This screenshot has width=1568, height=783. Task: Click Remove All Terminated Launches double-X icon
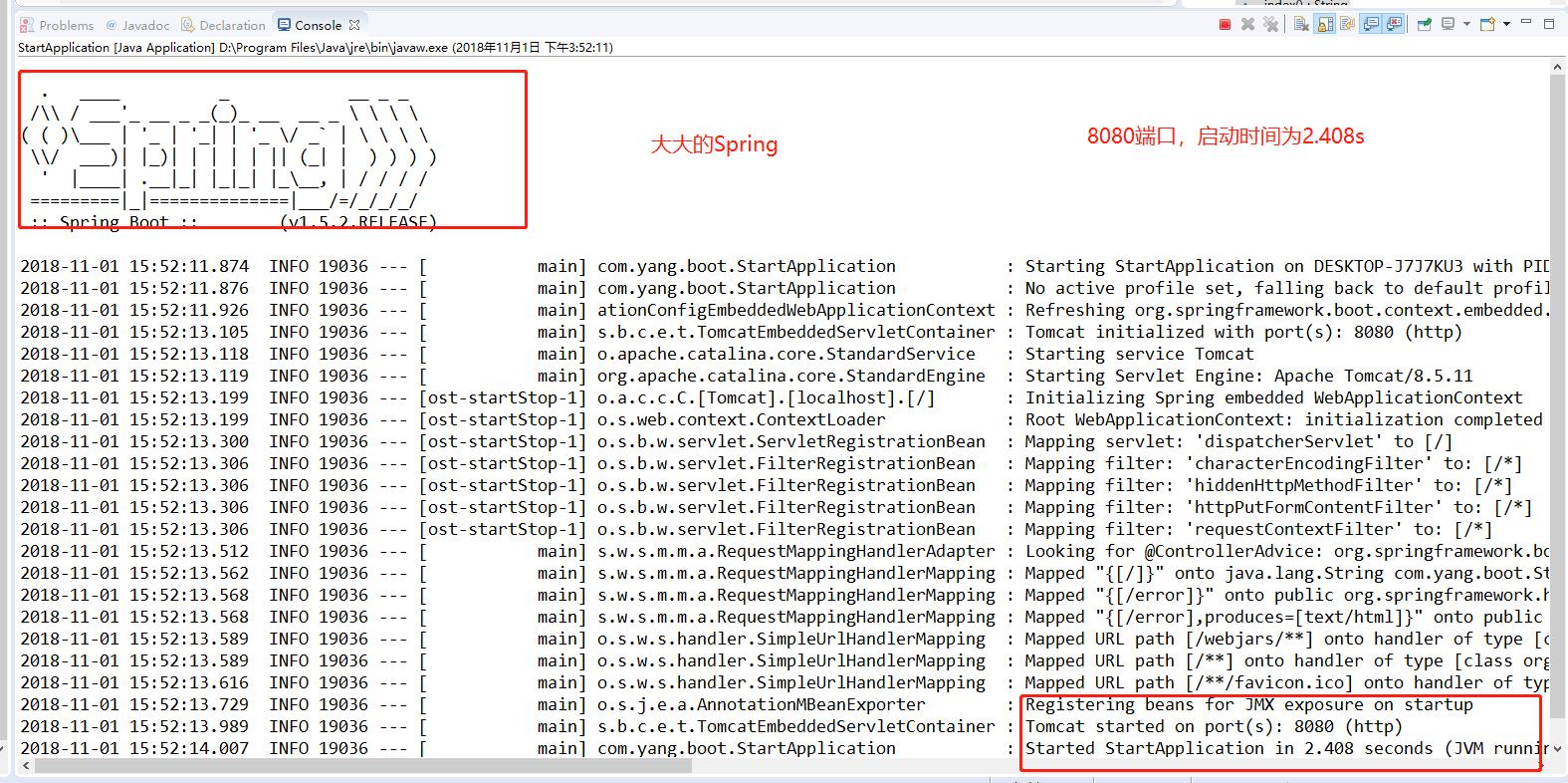[x=1270, y=24]
